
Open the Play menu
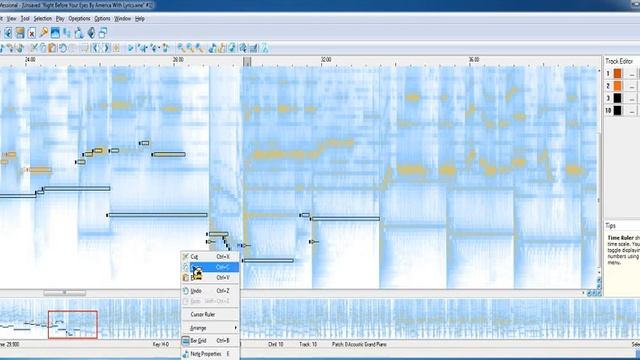tap(60, 19)
